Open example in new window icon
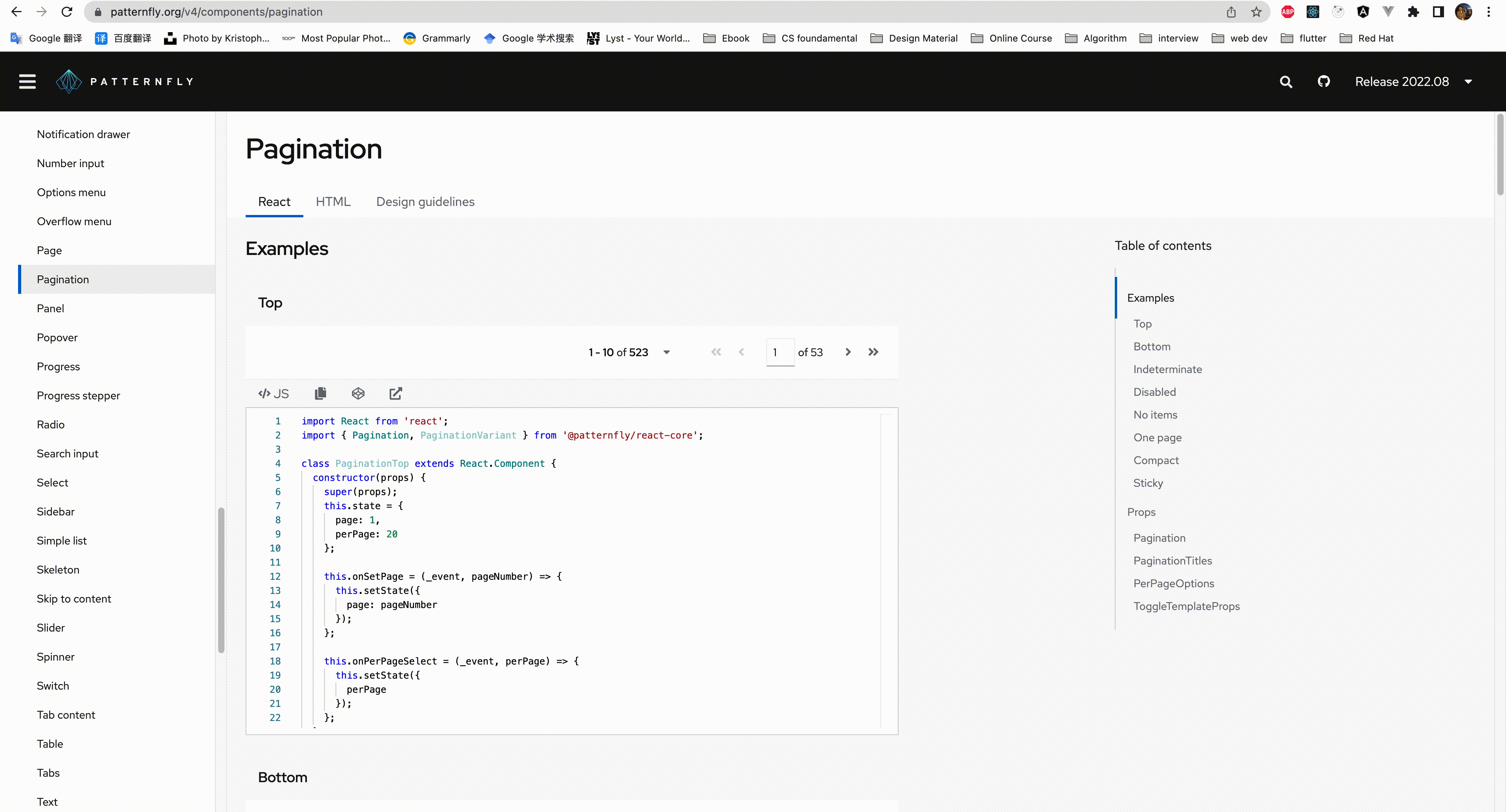 point(396,393)
